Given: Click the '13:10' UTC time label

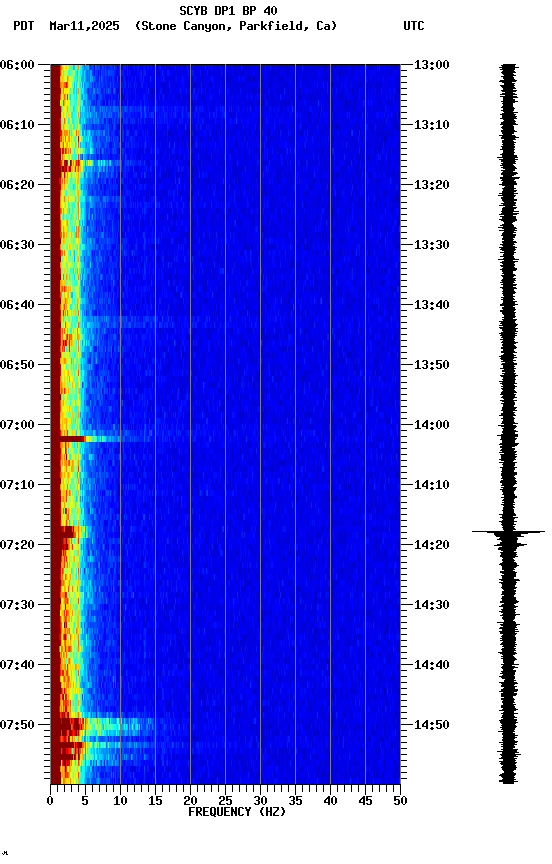Looking at the screenshot, I should pos(432,125).
